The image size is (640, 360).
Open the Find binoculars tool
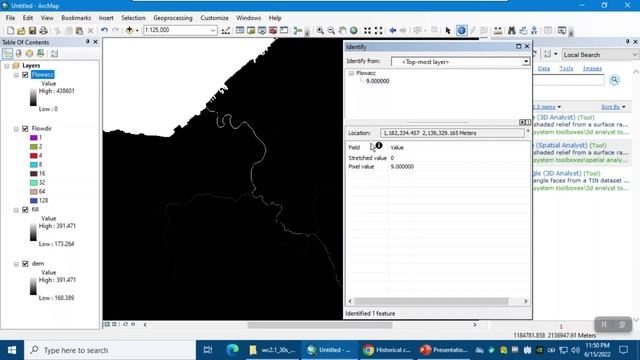click(511, 31)
